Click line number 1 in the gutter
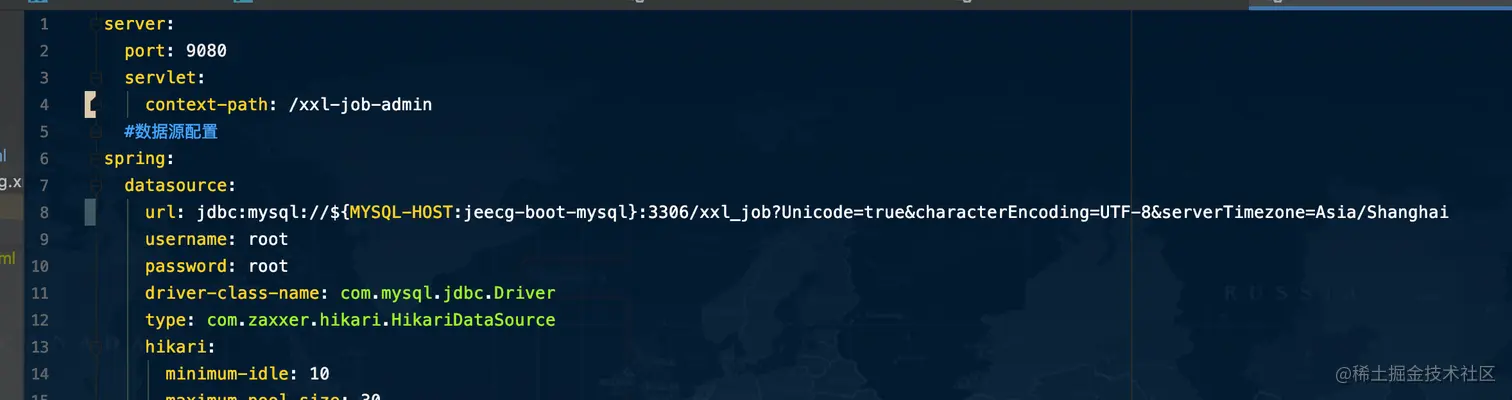Viewport: 1512px width, 400px height. tap(44, 23)
